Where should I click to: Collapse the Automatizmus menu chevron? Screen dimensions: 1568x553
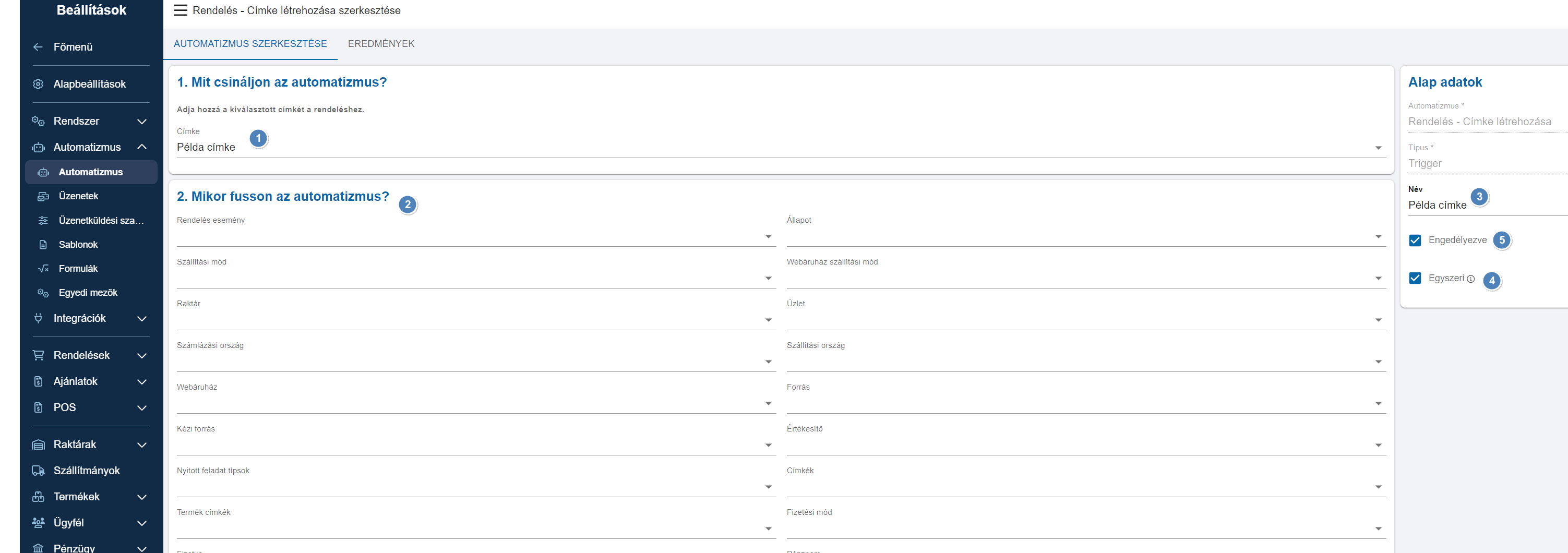point(142,147)
